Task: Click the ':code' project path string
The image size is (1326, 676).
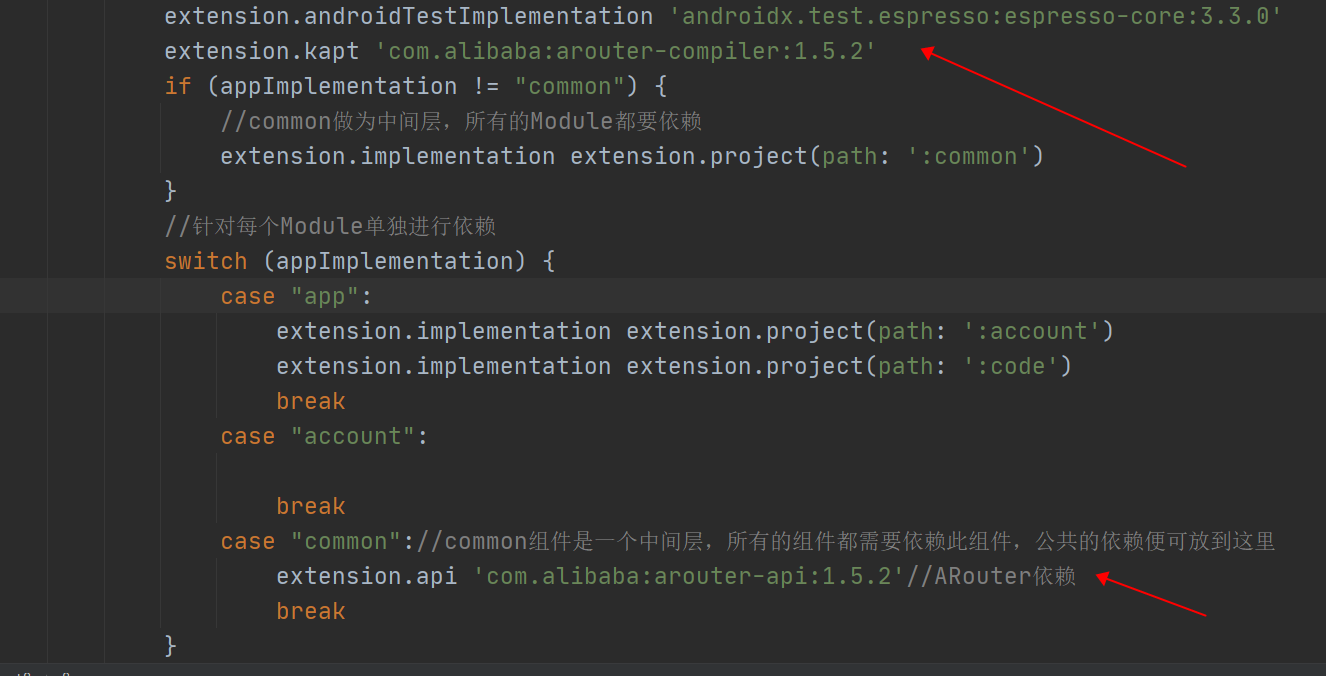Action: coord(1009,366)
